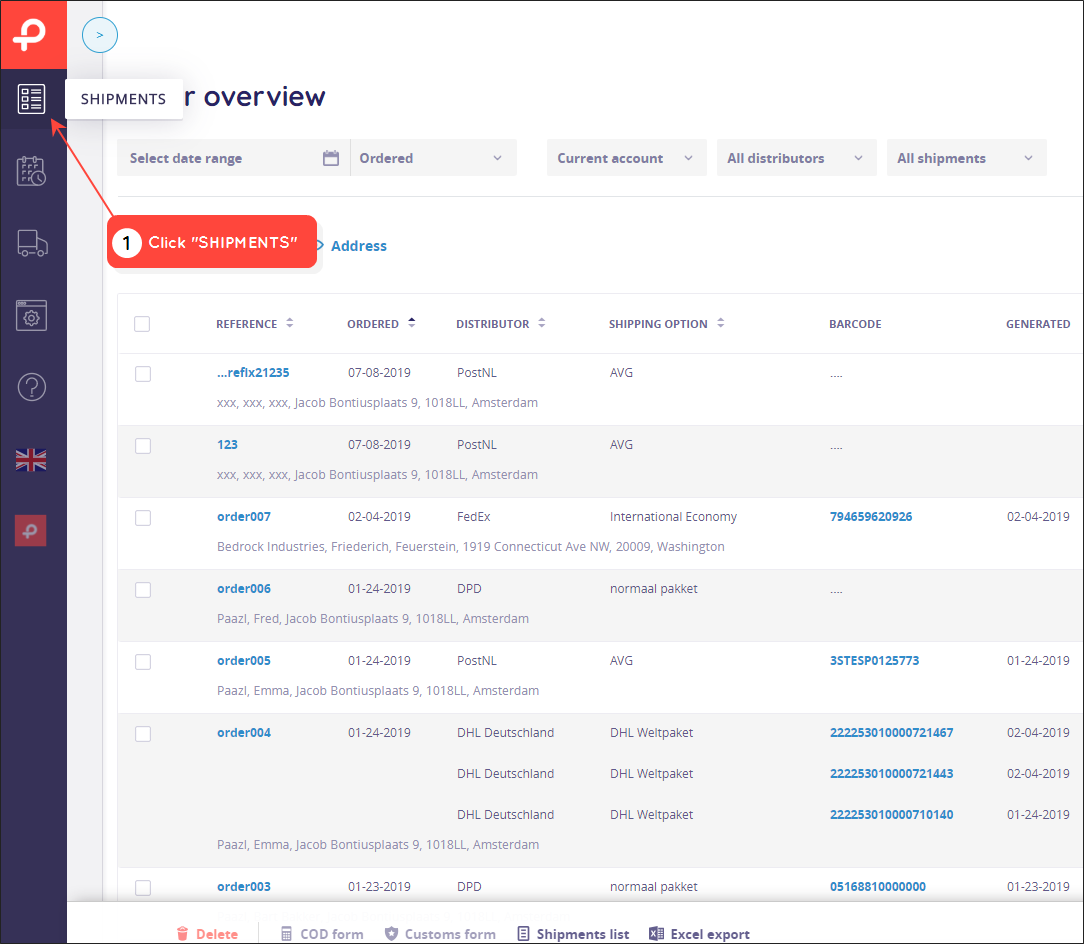Open the All shipments filter dropdown
The image size is (1084, 944).
pyautogui.click(x=966, y=158)
